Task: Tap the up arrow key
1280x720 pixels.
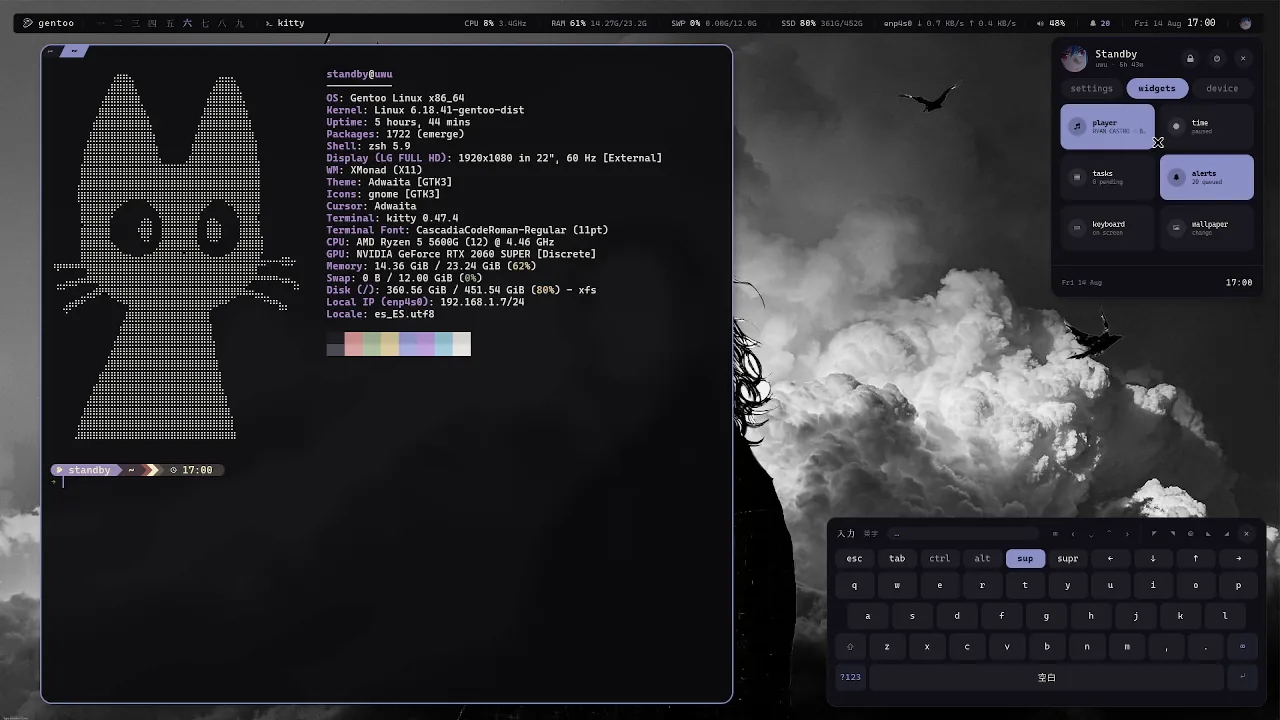Action: pyautogui.click(x=1196, y=559)
